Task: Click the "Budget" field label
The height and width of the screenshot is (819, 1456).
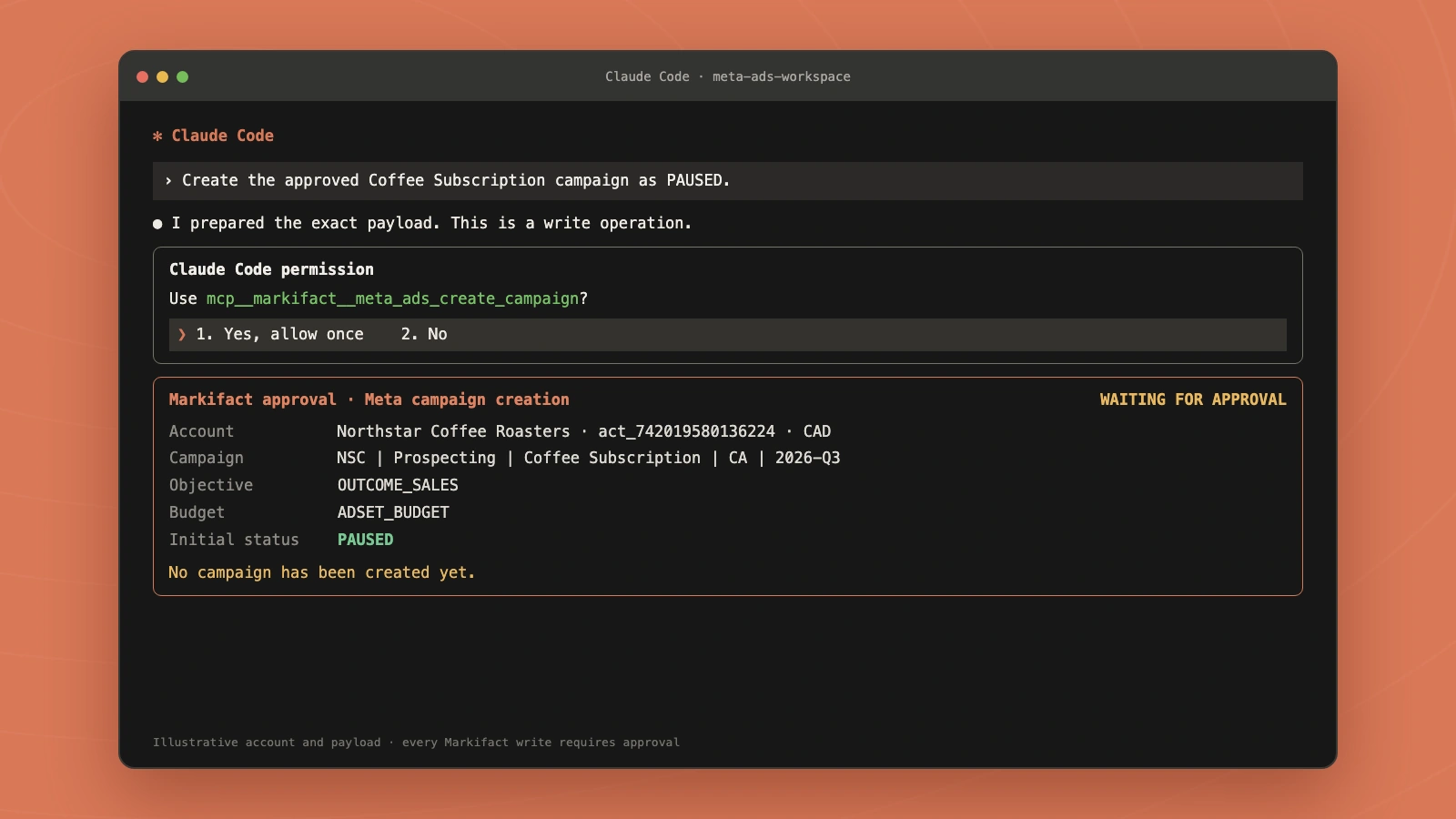Action: click(x=197, y=512)
